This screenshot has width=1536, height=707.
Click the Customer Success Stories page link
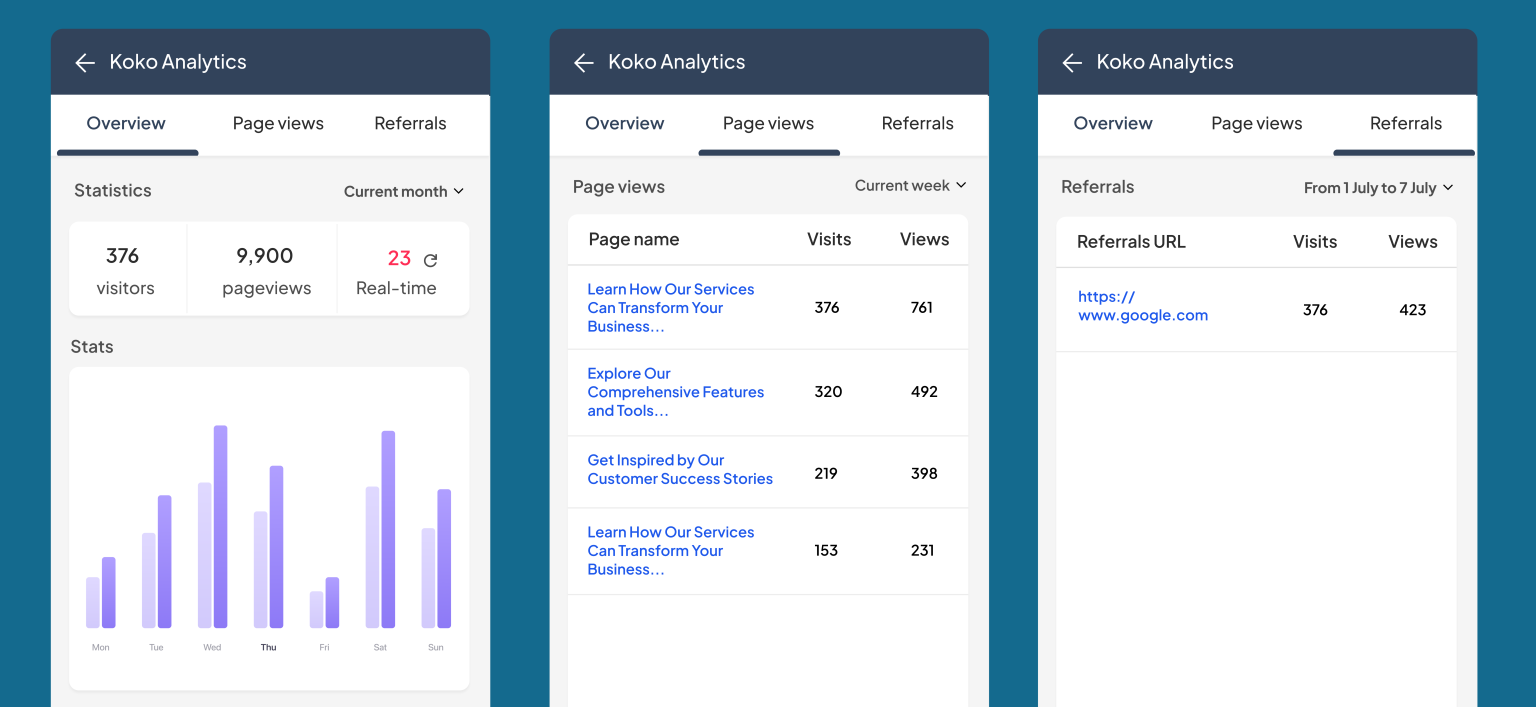(x=680, y=469)
